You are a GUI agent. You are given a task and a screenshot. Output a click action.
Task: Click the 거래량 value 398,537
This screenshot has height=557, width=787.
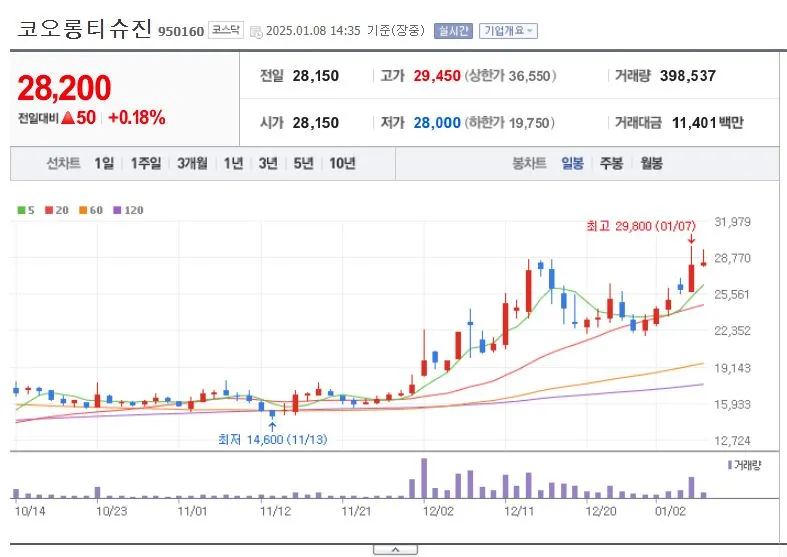[x=688, y=76]
